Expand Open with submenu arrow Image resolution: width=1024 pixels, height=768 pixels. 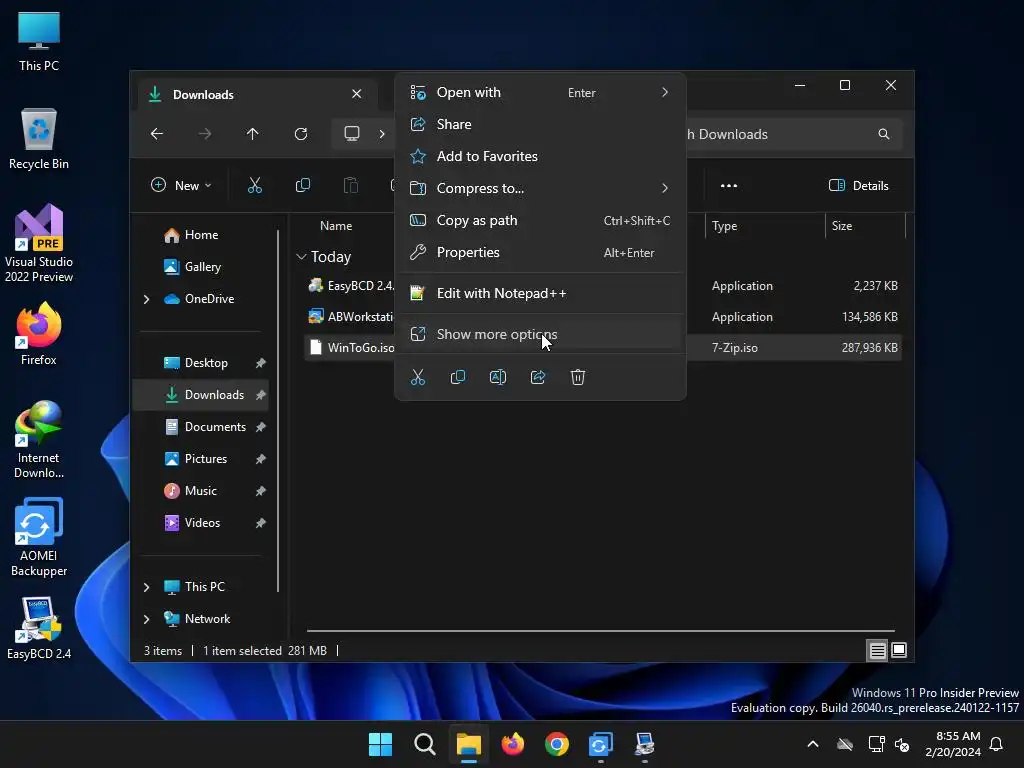(665, 92)
